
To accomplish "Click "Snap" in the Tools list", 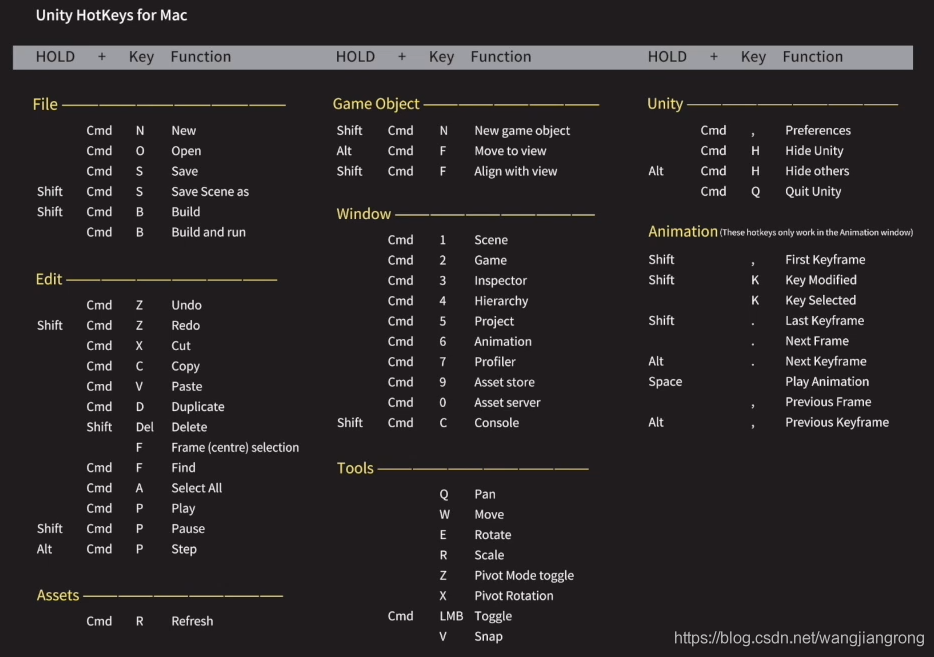I will tap(488, 637).
